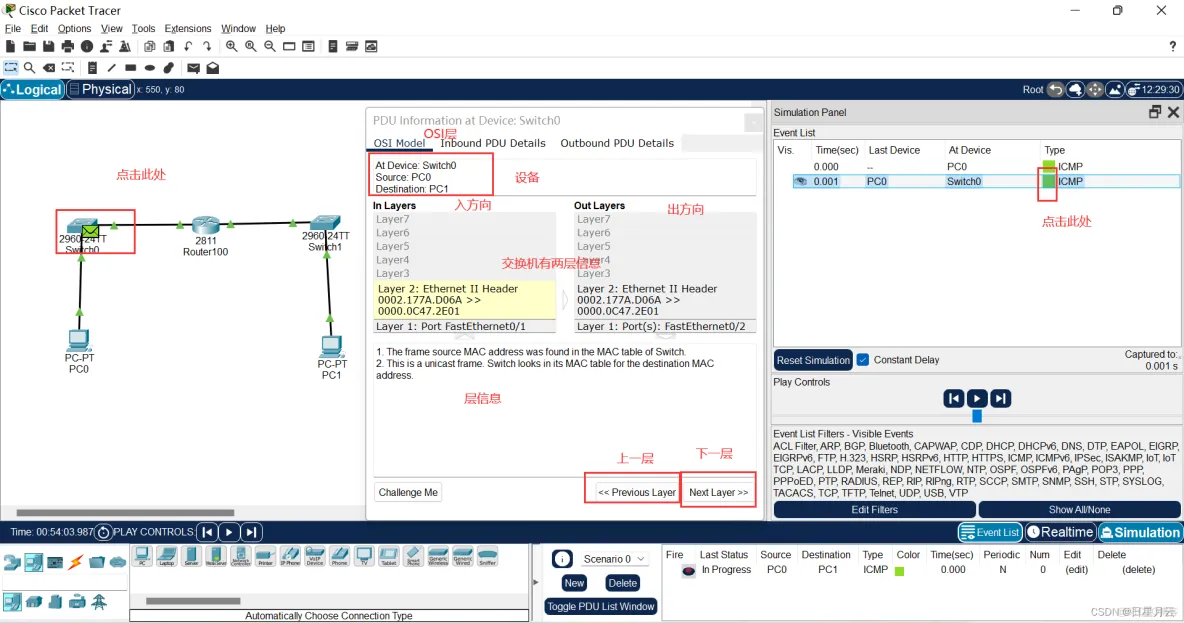This screenshot has height=623, width=1184.
Task: Redo the action via toolbar arrow
Action: (207, 47)
